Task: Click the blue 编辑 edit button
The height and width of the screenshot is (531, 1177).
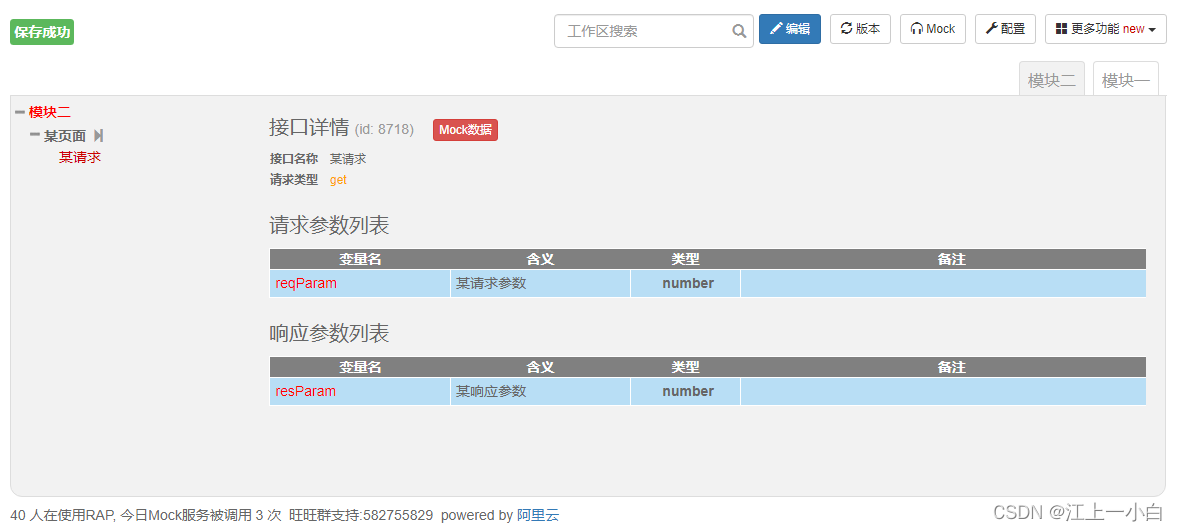Action: [790, 29]
